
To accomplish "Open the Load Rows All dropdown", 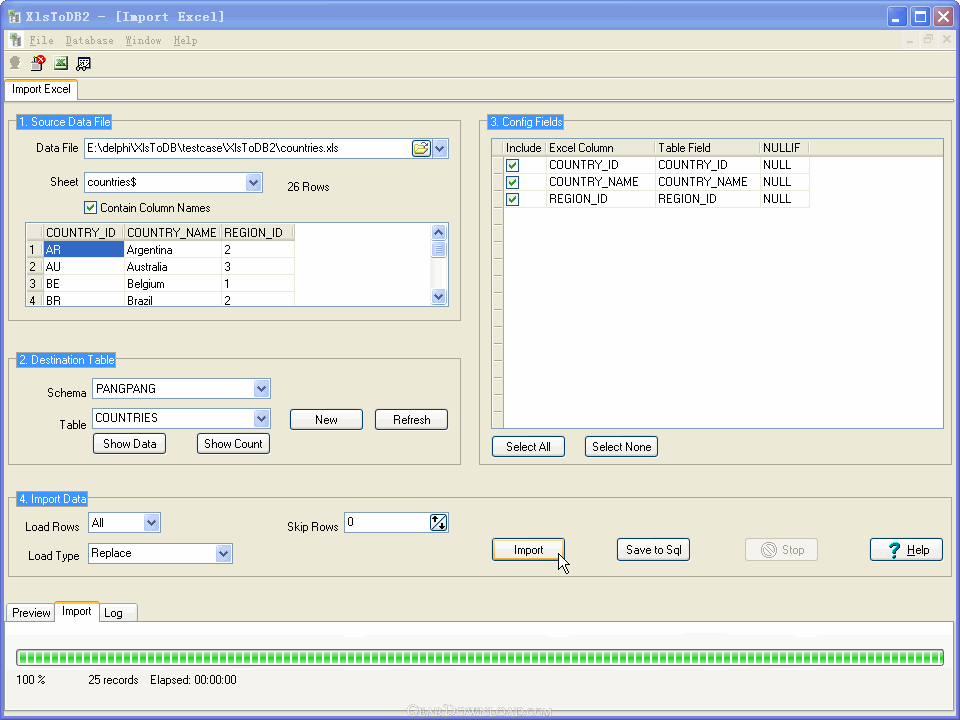I will 151,523.
